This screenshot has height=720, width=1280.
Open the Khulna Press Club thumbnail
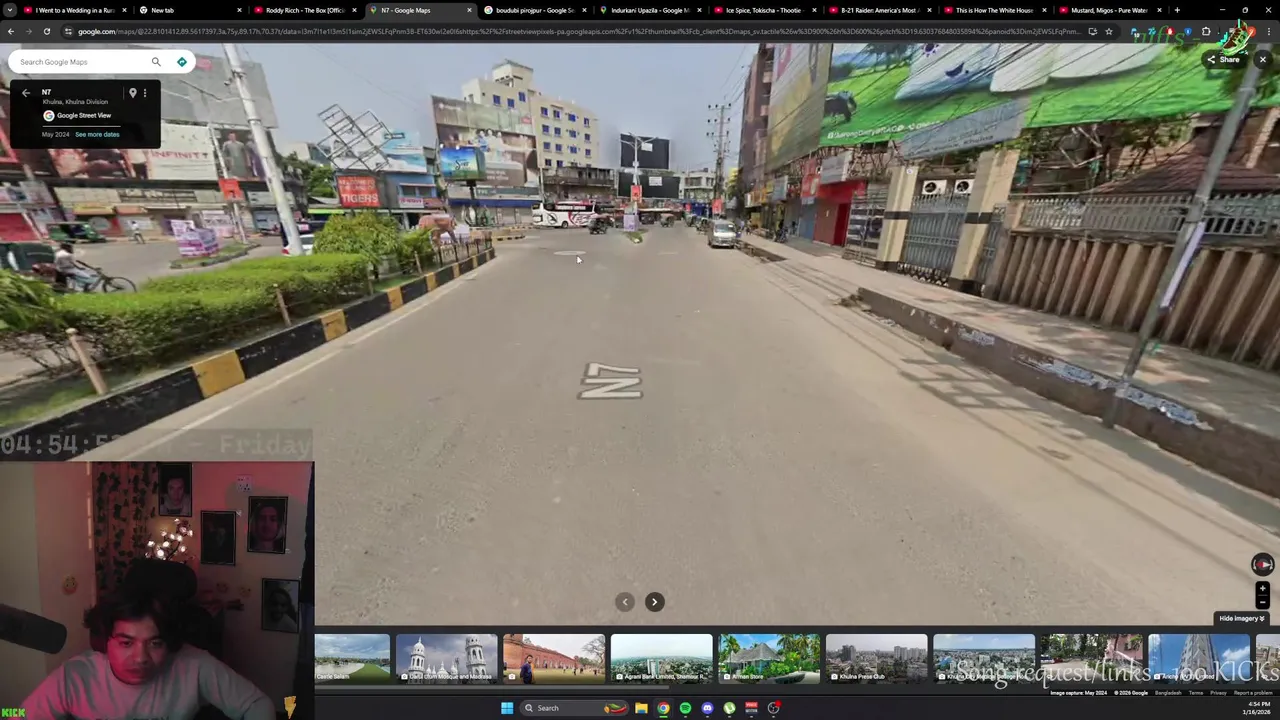(876, 658)
